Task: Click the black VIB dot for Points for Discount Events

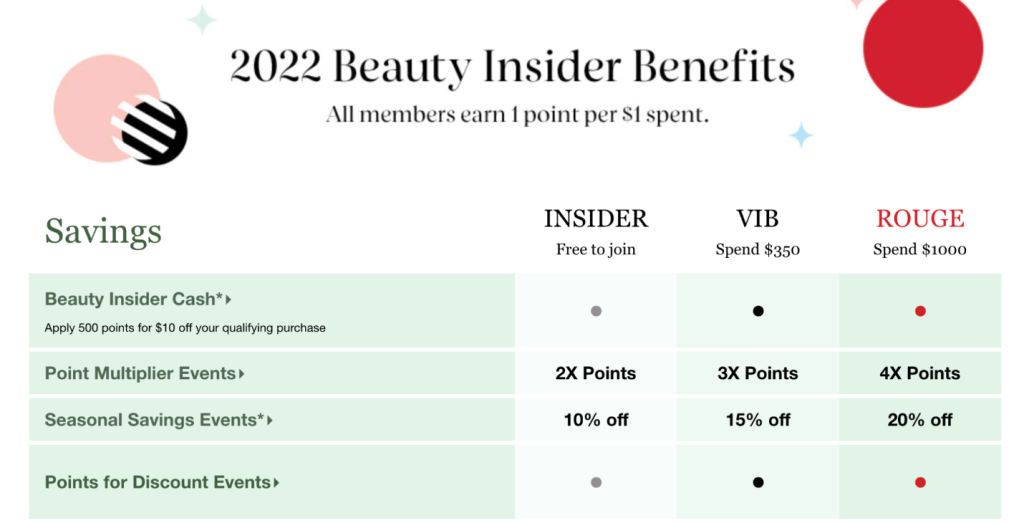Action: [758, 483]
